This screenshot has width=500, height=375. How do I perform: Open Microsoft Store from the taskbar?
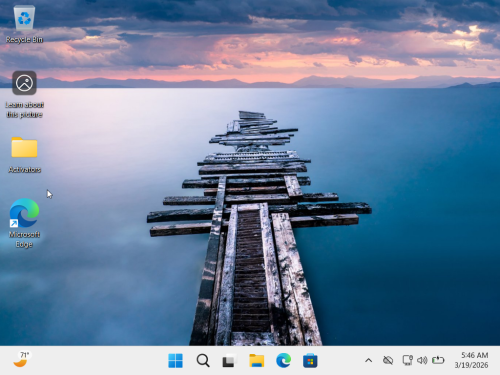click(310, 360)
